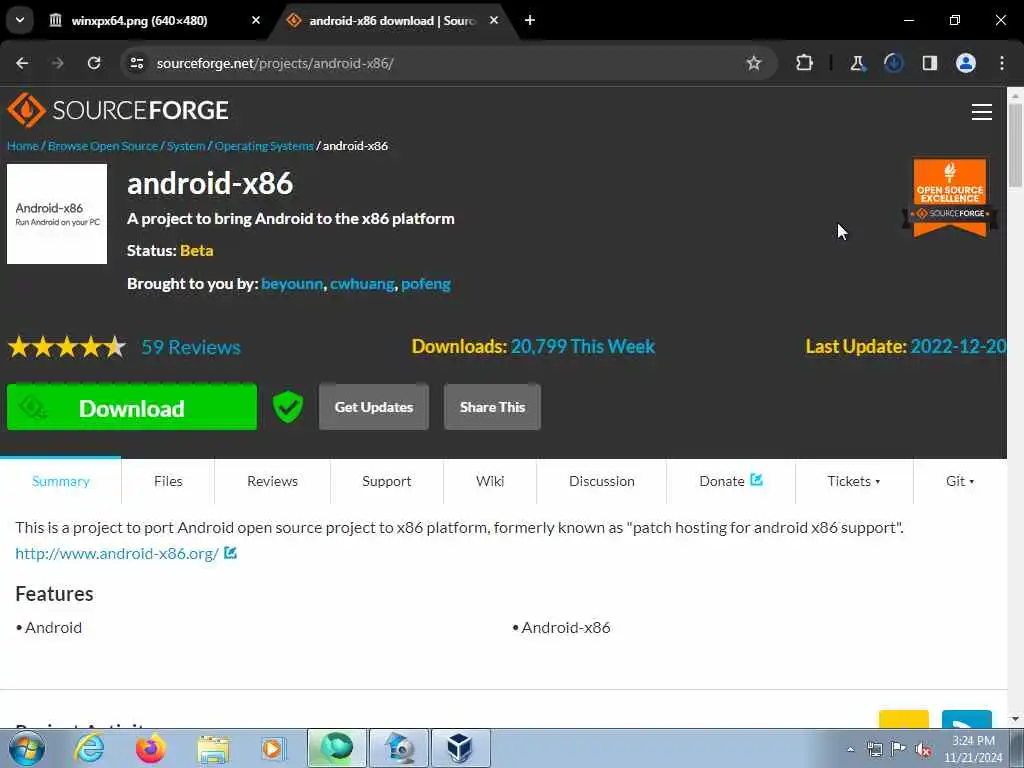Expand the Git dropdown
Image resolution: width=1024 pixels, height=768 pixels.
[960, 481]
